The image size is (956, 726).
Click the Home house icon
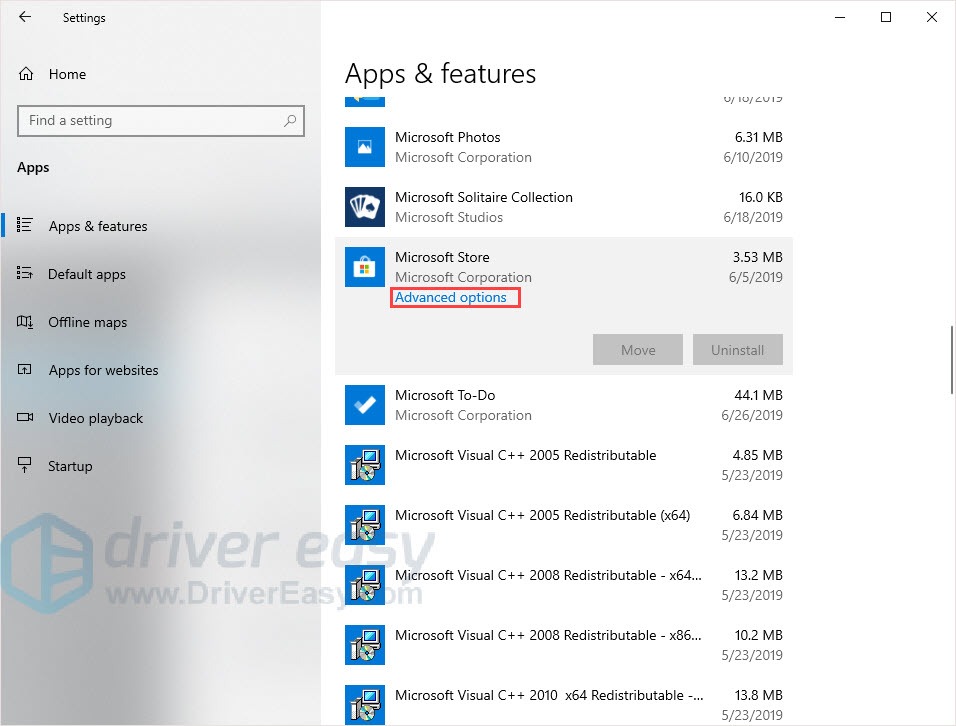tap(26, 74)
